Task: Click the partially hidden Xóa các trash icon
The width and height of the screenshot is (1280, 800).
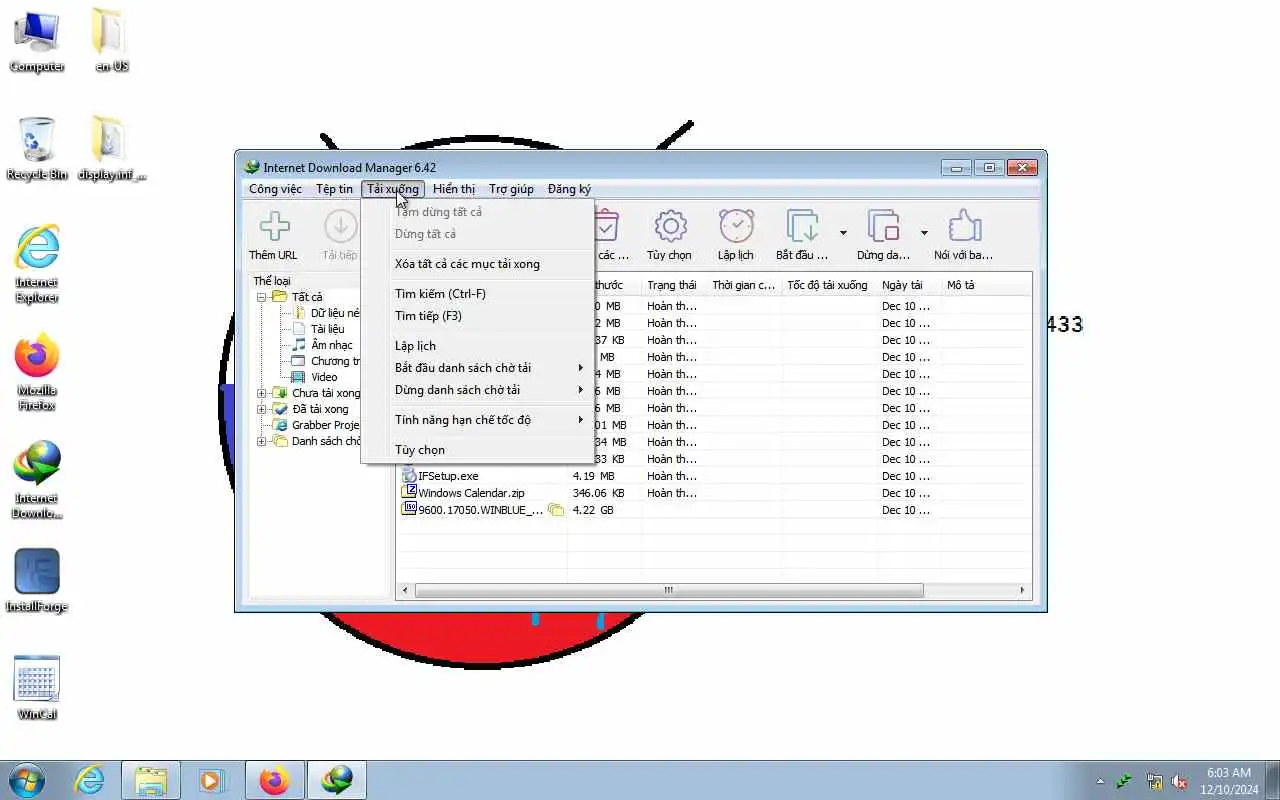Action: click(x=607, y=226)
